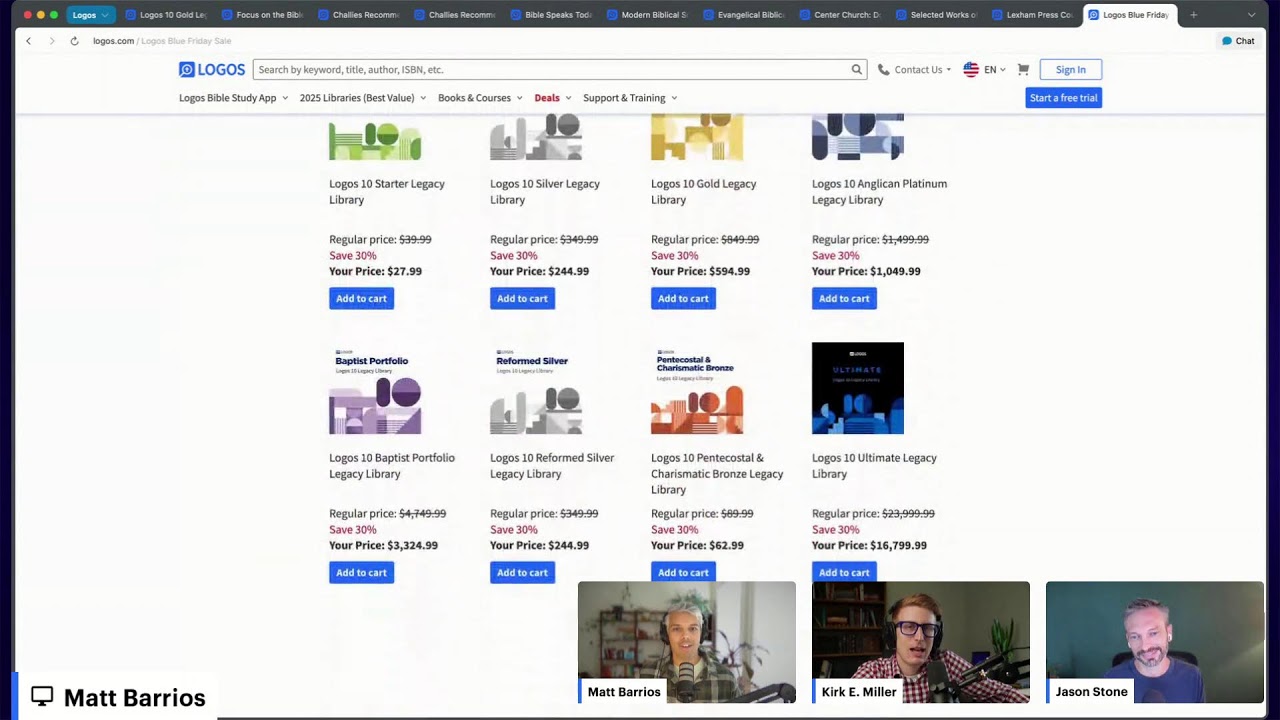Image resolution: width=1280 pixels, height=720 pixels.
Task: Add Logos 10 Ultimate Legacy Library to cart
Action: 844,573
